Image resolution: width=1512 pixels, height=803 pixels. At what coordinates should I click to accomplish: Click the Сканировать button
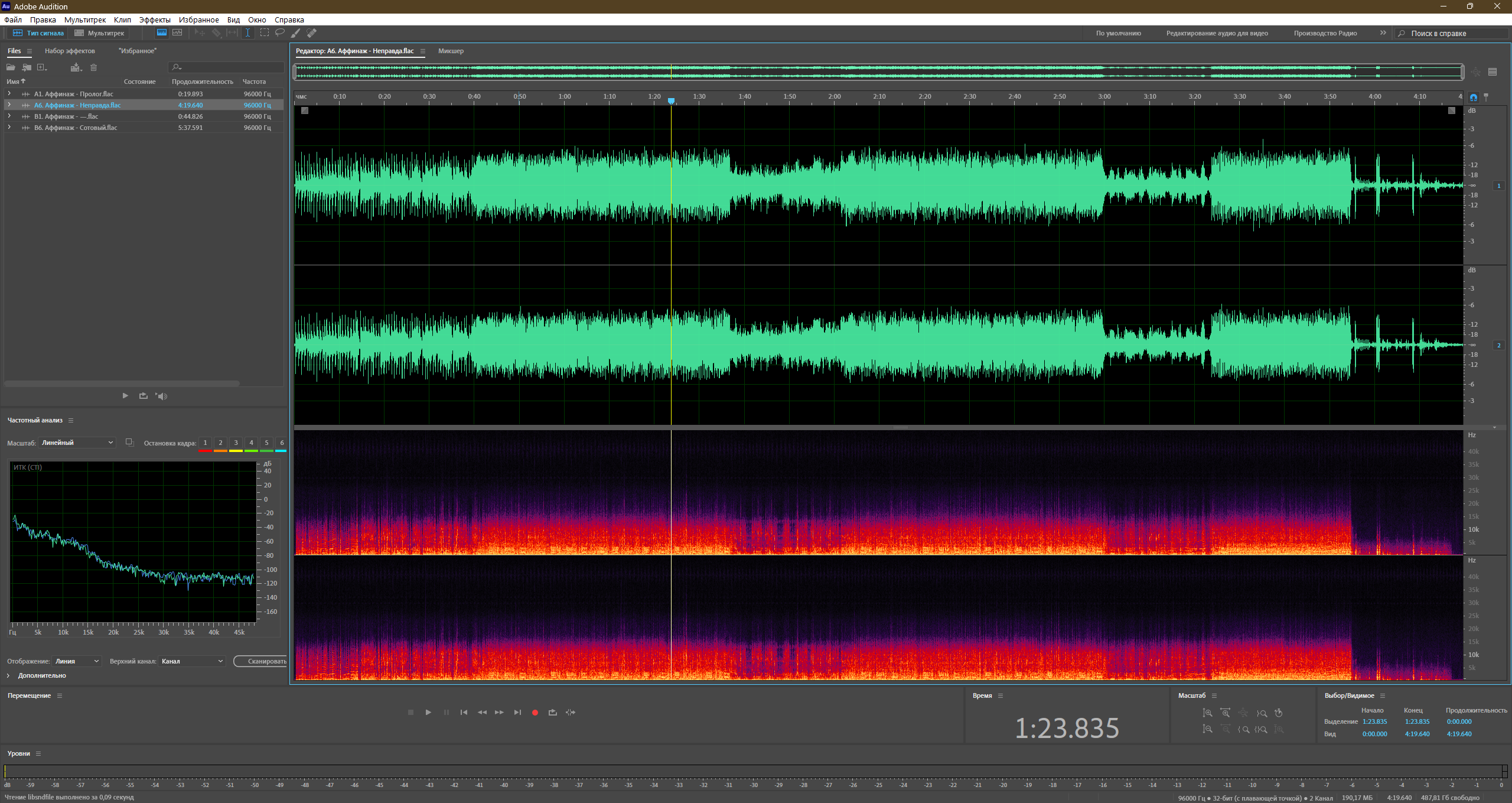tap(261, 661)
